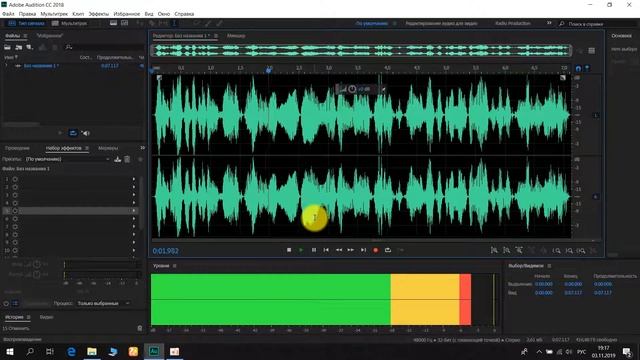This screenshot has height=360, width=640.
Task: Move playhead to next marker button
Action: point(363,250)
